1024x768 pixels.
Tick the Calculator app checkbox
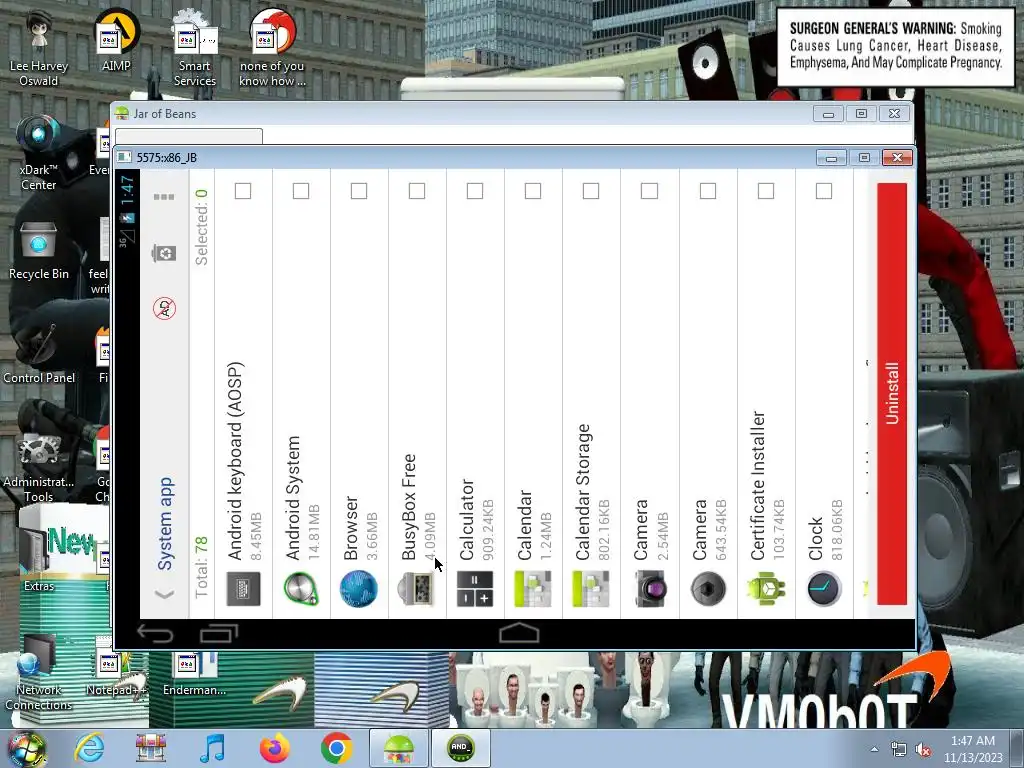tap(475, 191)
